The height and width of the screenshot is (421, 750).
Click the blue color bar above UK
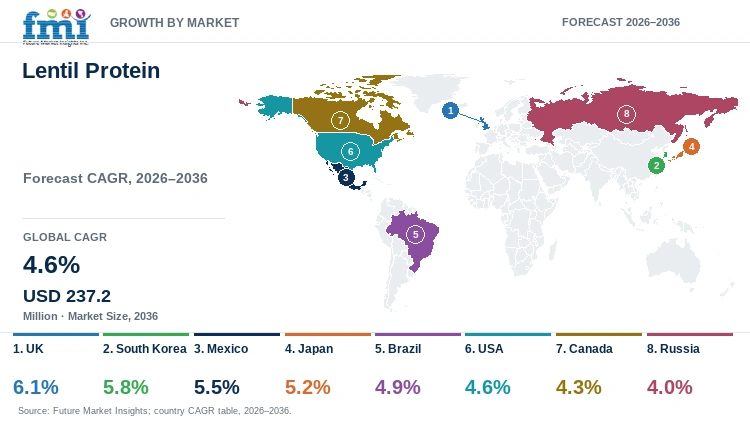pos(55,334)
